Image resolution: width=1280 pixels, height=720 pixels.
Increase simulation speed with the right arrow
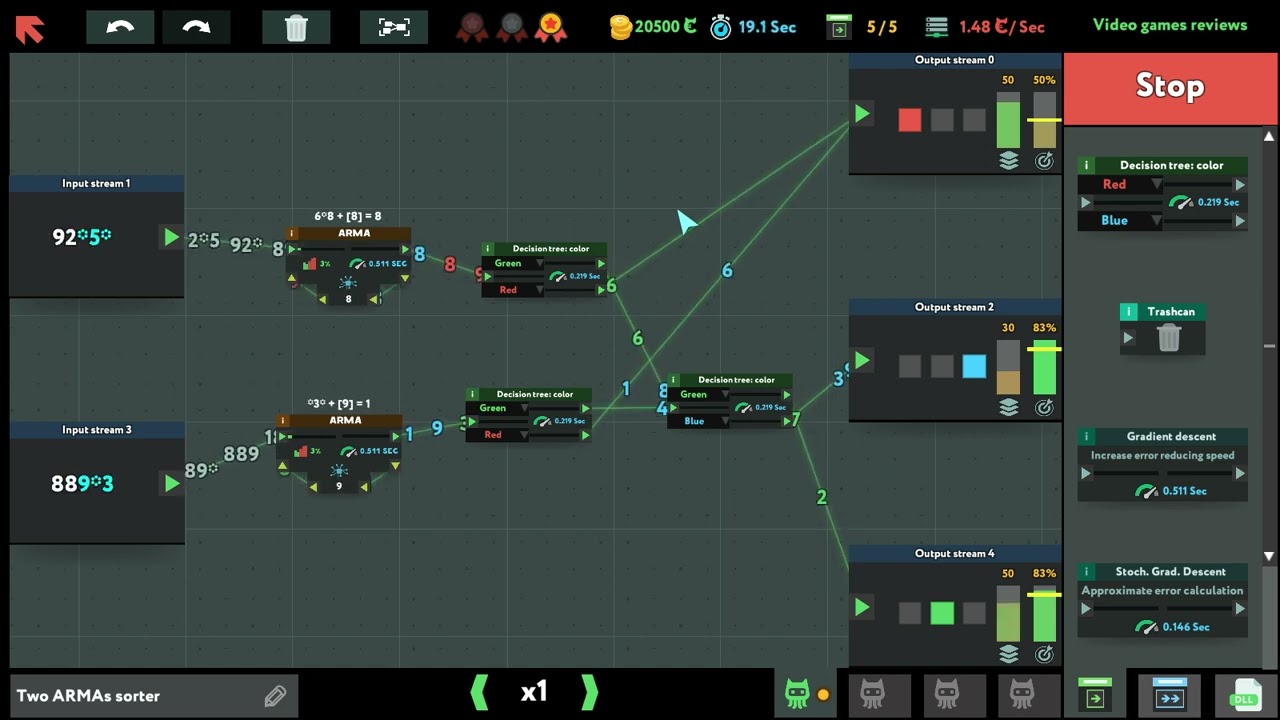tap(589, 692)
